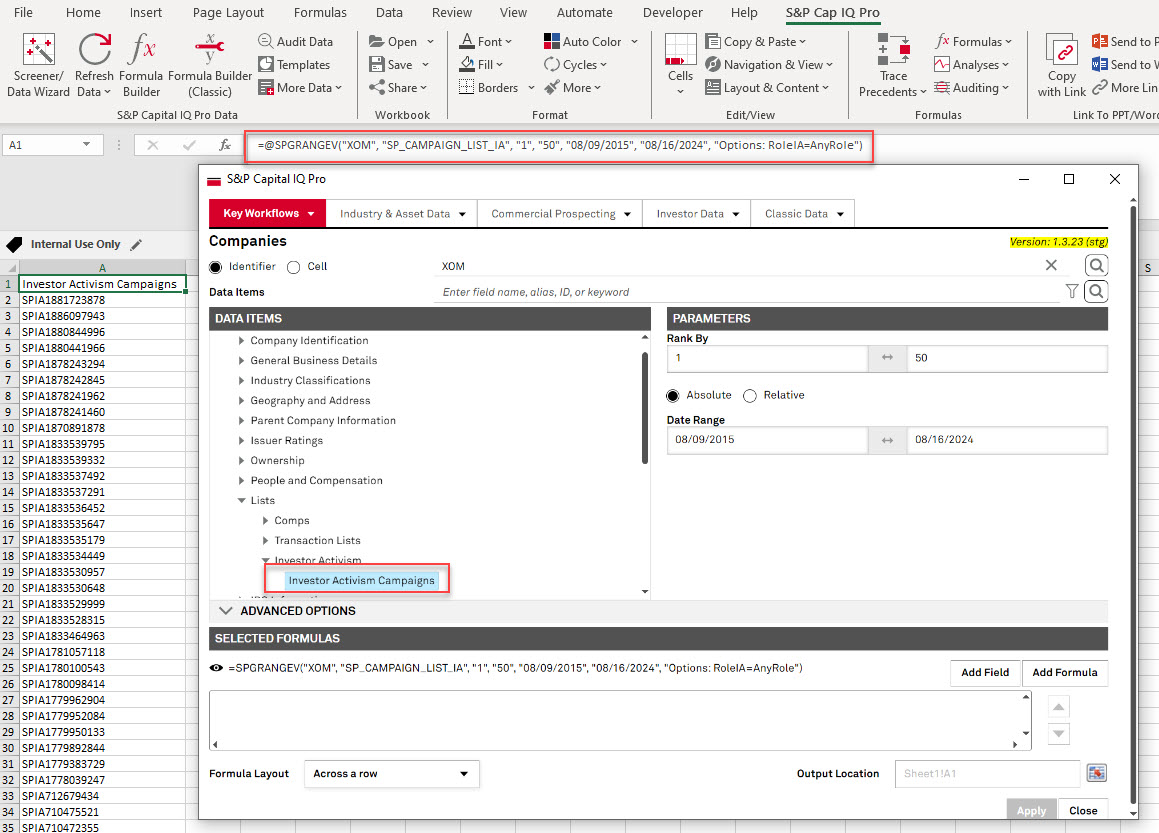The width and height of the screenshot is (1159, 833).
Task: Open the Industry & Asset Data dropdown
Action: (402, 214)
